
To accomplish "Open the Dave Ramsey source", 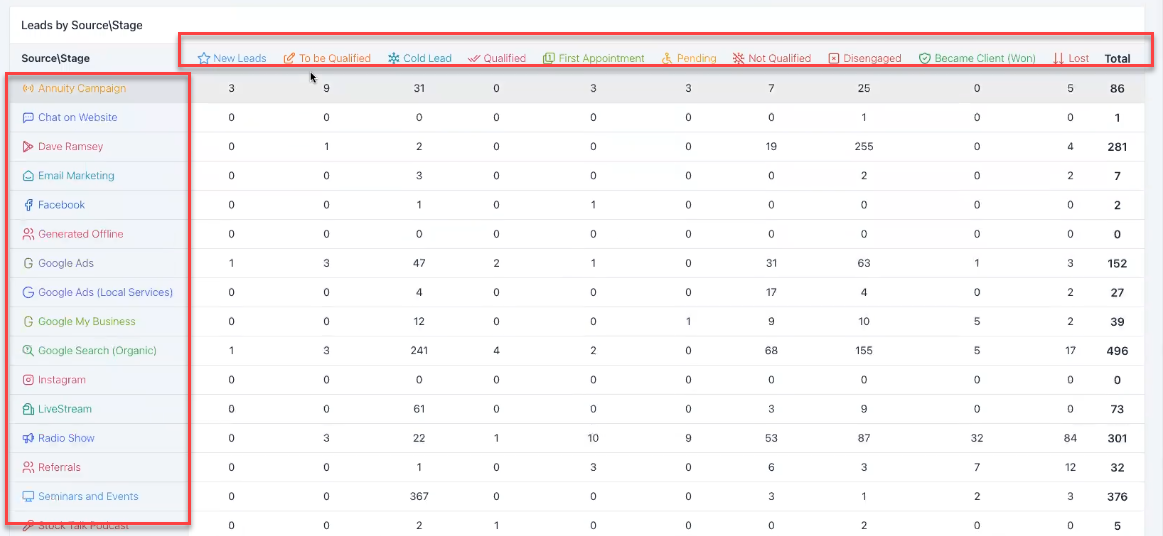I will click(70, 147).
